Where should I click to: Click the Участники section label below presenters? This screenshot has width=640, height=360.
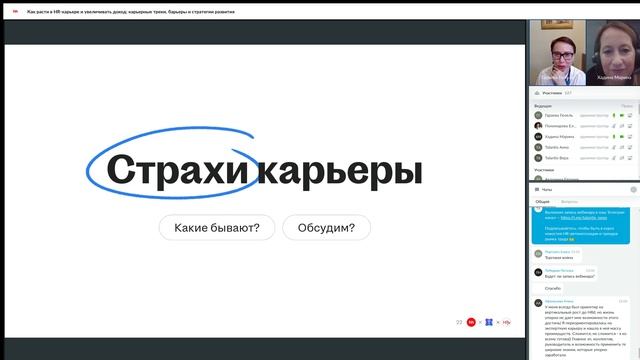coord(544,170)
